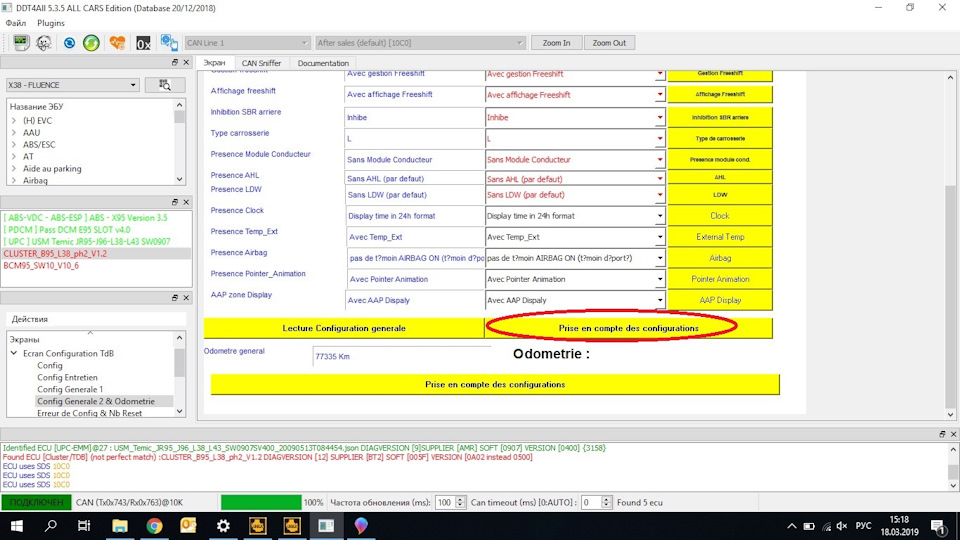
Task: Switch to the CAN Sniffer tab
Action: 261,63
